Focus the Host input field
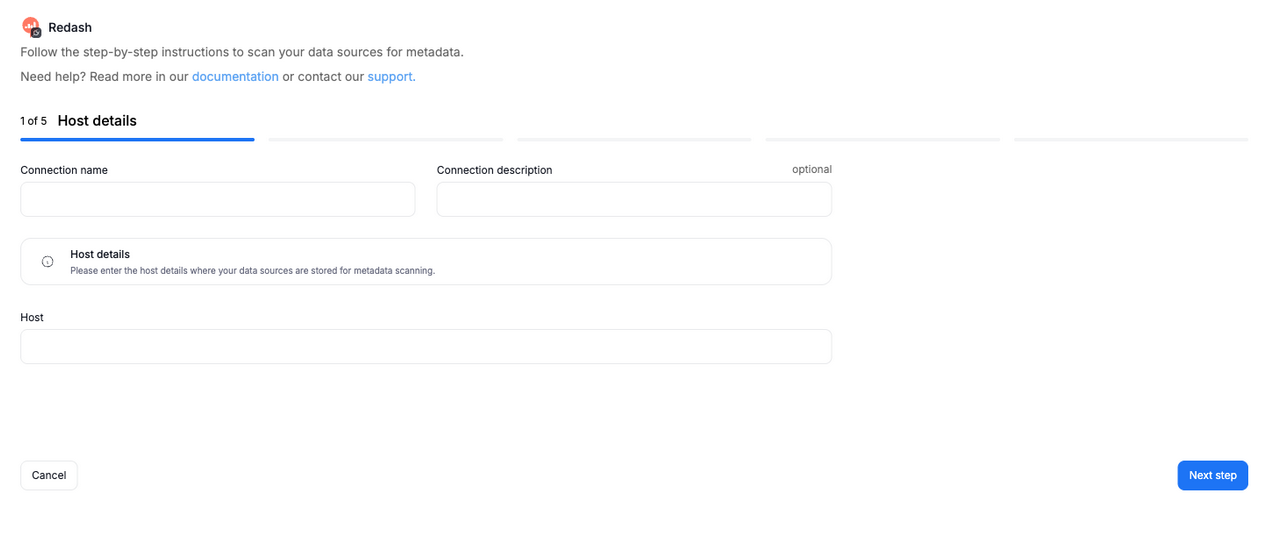Screen dimensions: 1275x559 (x=426, y=346)
